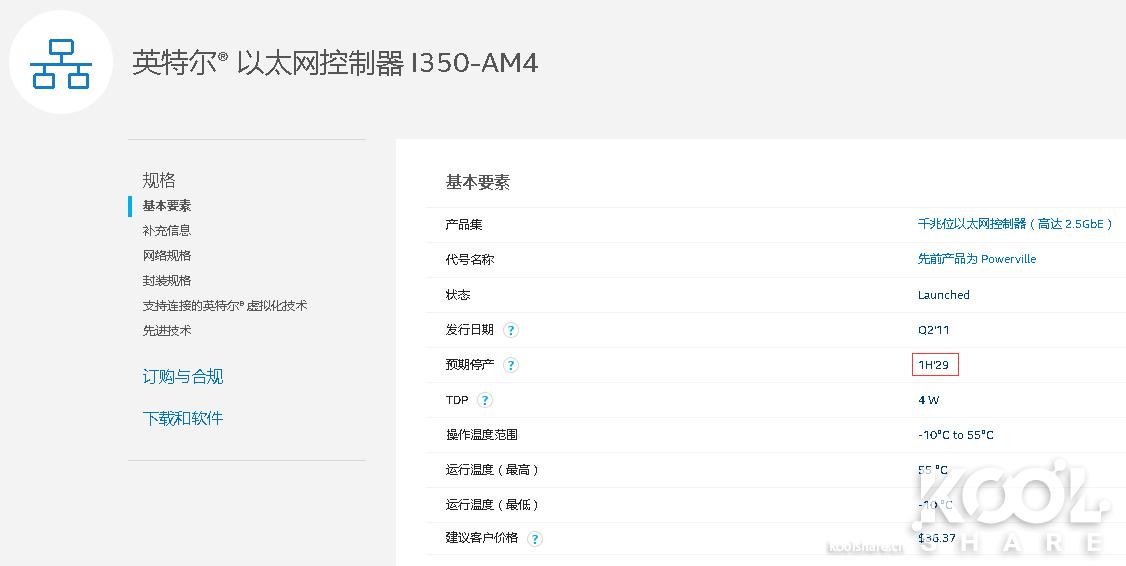Open 千兆位以太网控制器 product collection link
This screenshot has height=566, width=1126.
[x=1015, y=224]
